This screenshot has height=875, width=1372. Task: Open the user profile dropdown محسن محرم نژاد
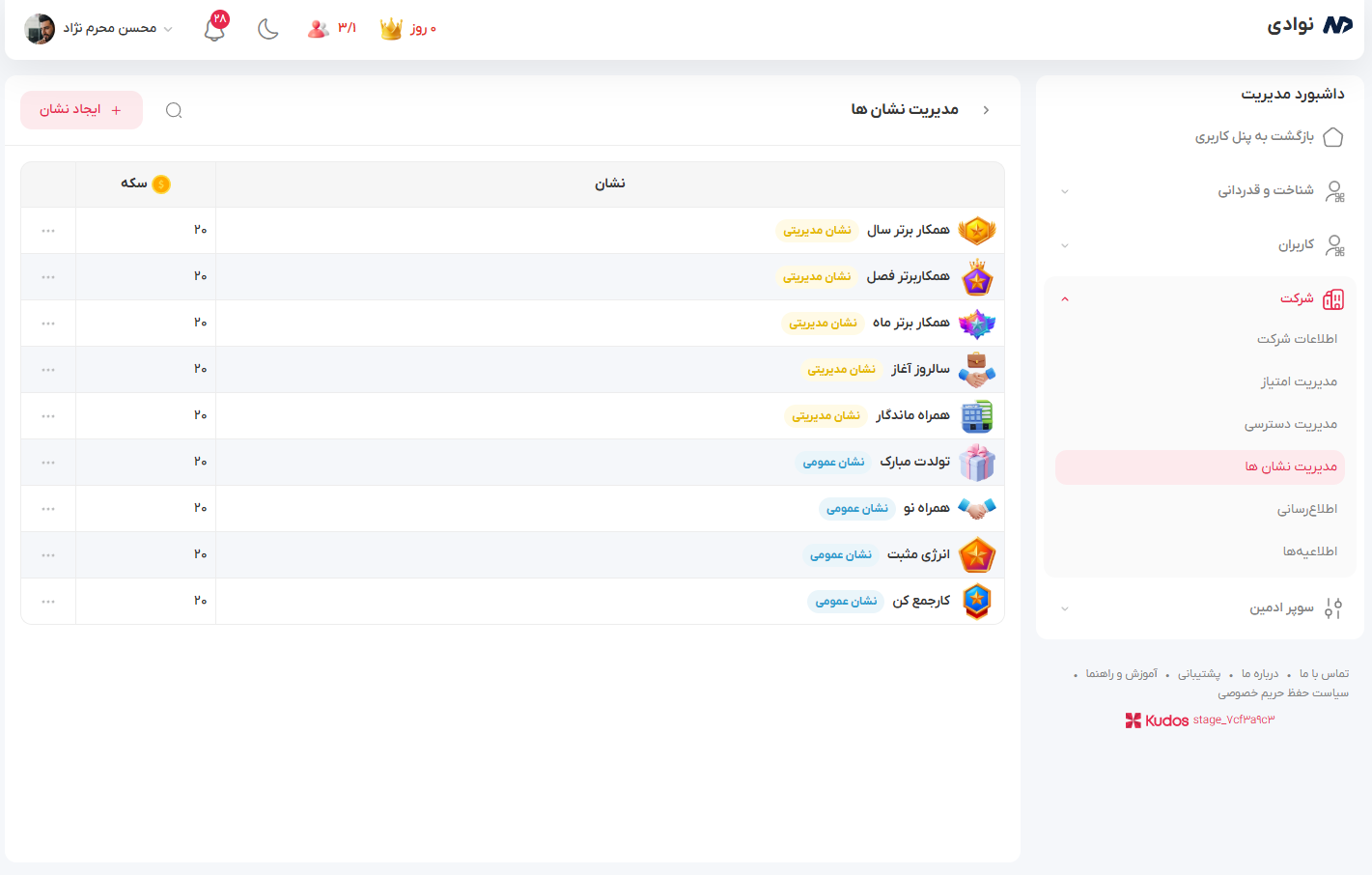(x=98, y=29)
